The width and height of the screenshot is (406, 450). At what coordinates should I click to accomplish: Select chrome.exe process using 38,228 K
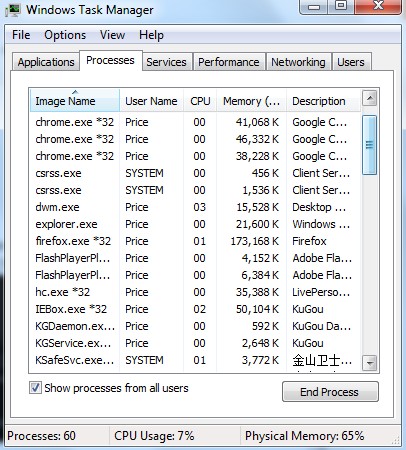point(195,156)
